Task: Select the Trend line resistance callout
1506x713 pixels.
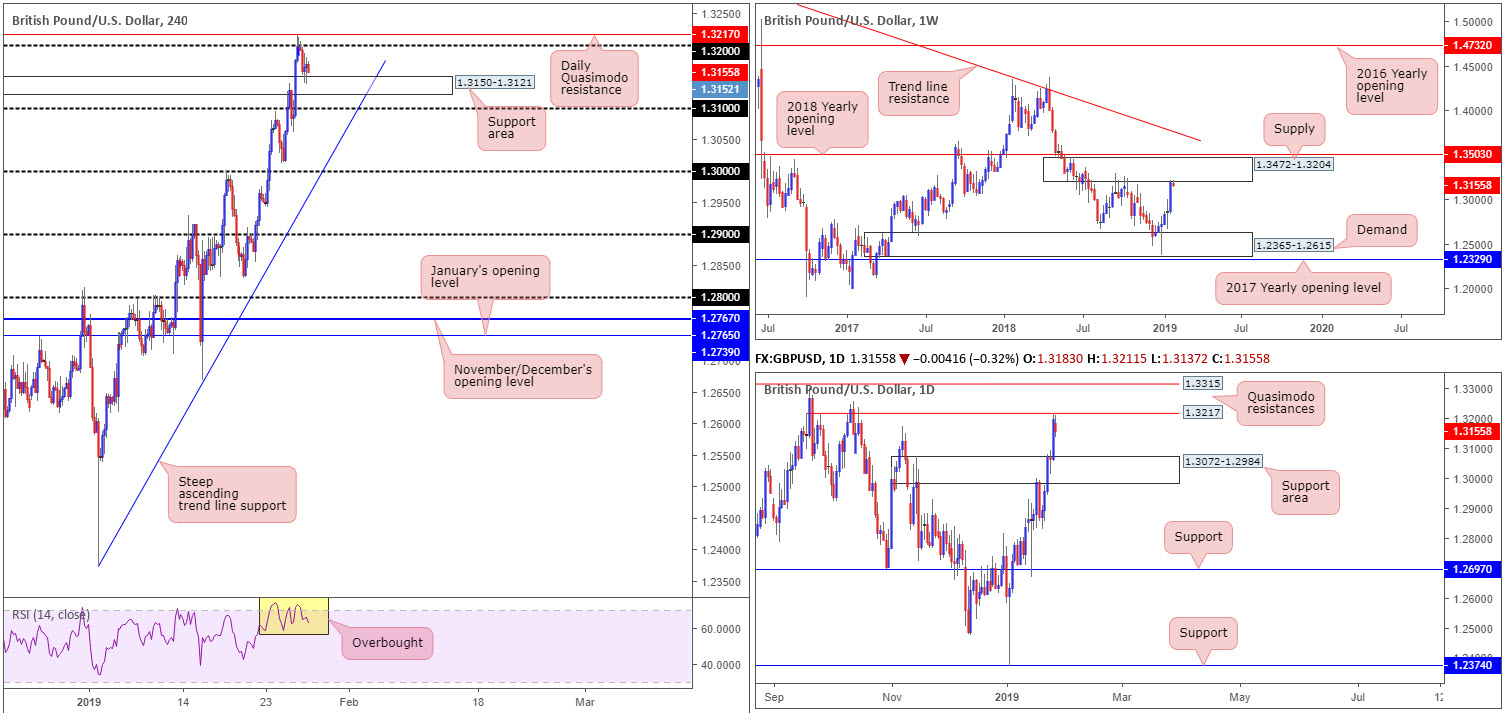Action: point(917,93)
